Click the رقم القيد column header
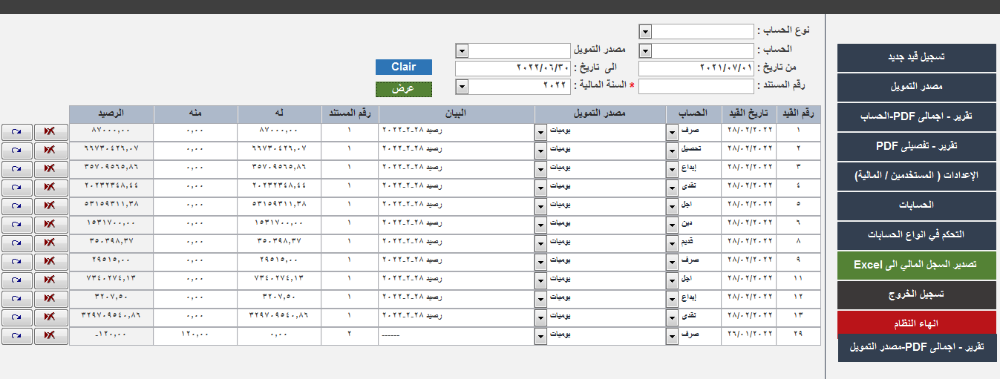Viewport: 1000px width, 379px height. (798, 114)
